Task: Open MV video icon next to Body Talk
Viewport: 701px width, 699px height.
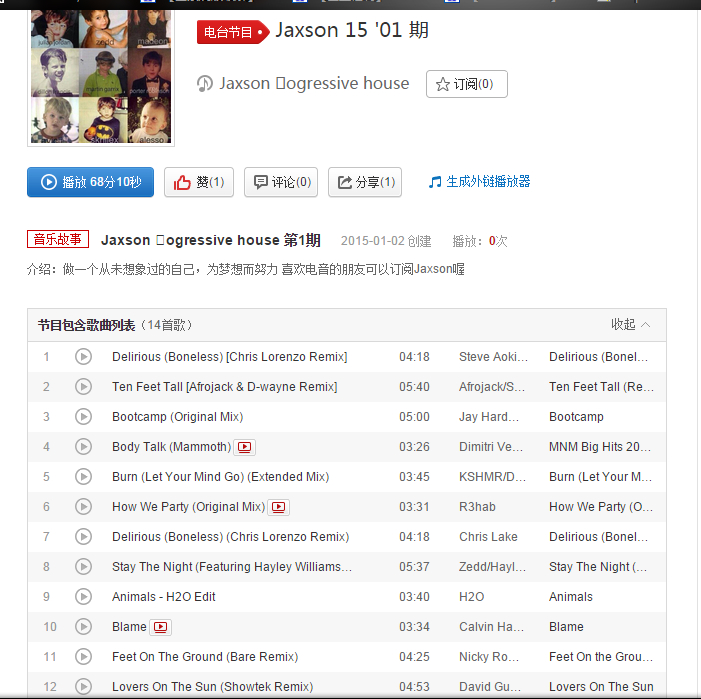Action: point(245,447)
